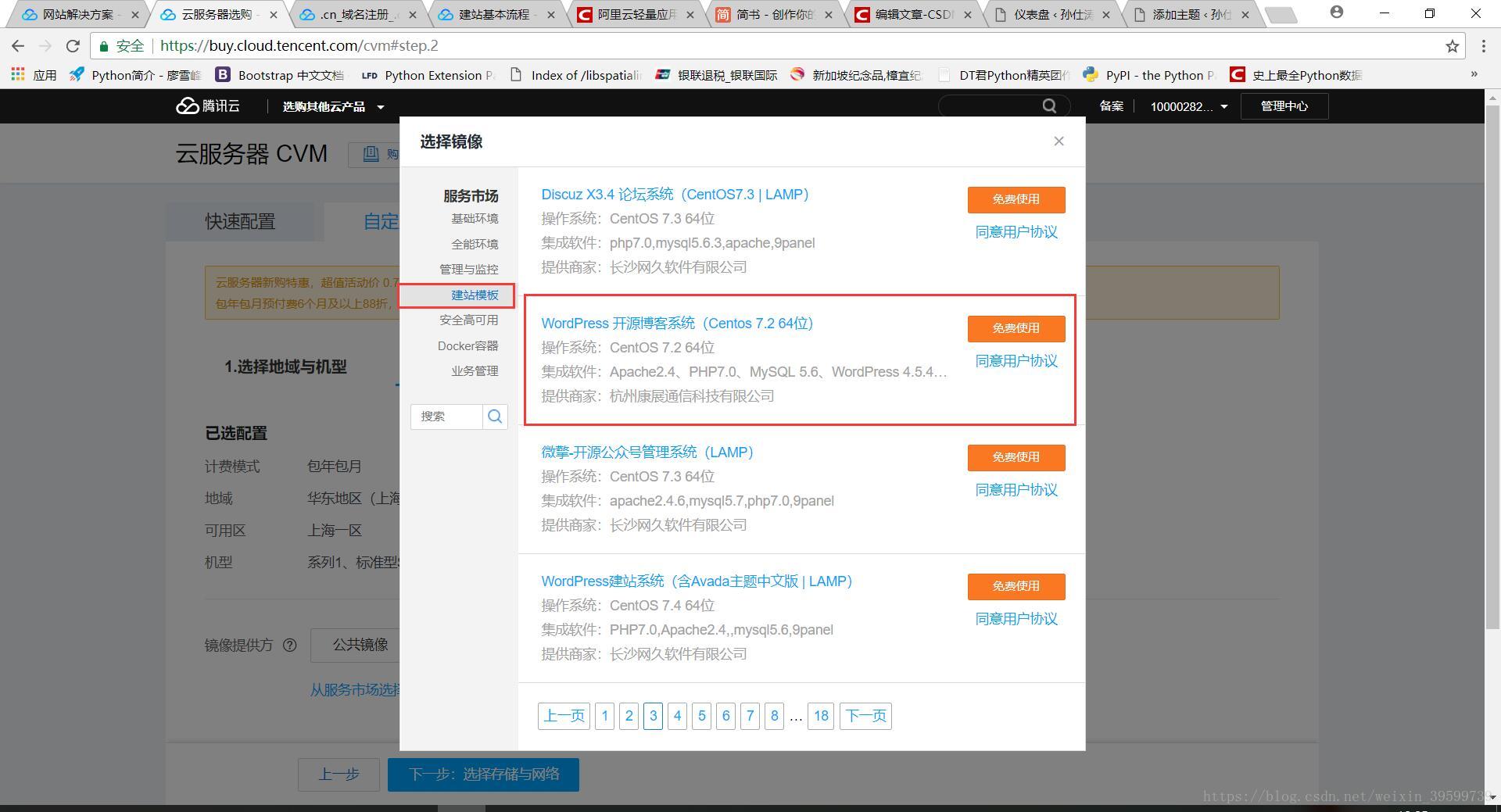
Task: Close the 选择镜像 dialog
Action: pos(1059,141)
